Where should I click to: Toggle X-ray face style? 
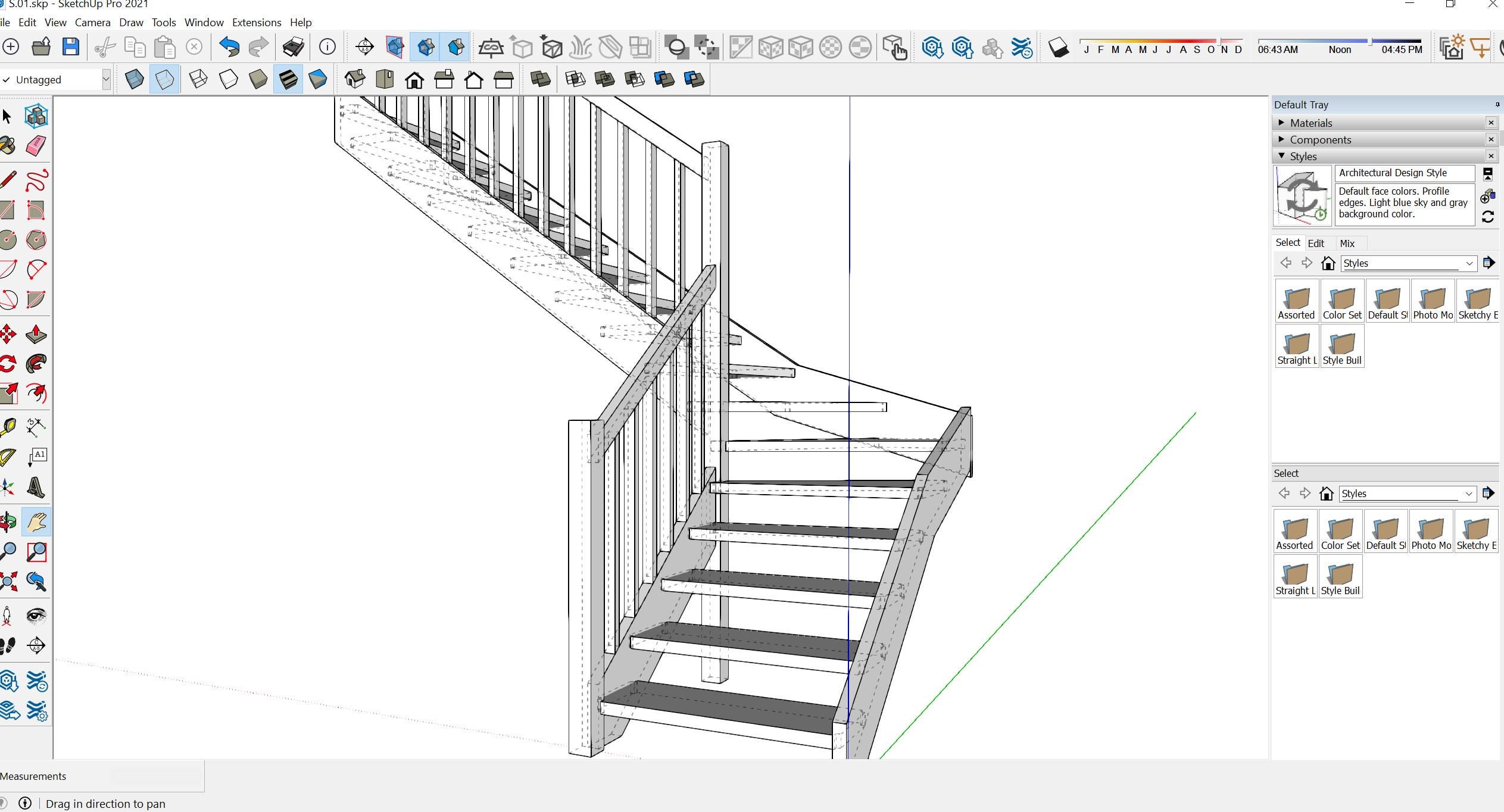click(x=135, y=79)
